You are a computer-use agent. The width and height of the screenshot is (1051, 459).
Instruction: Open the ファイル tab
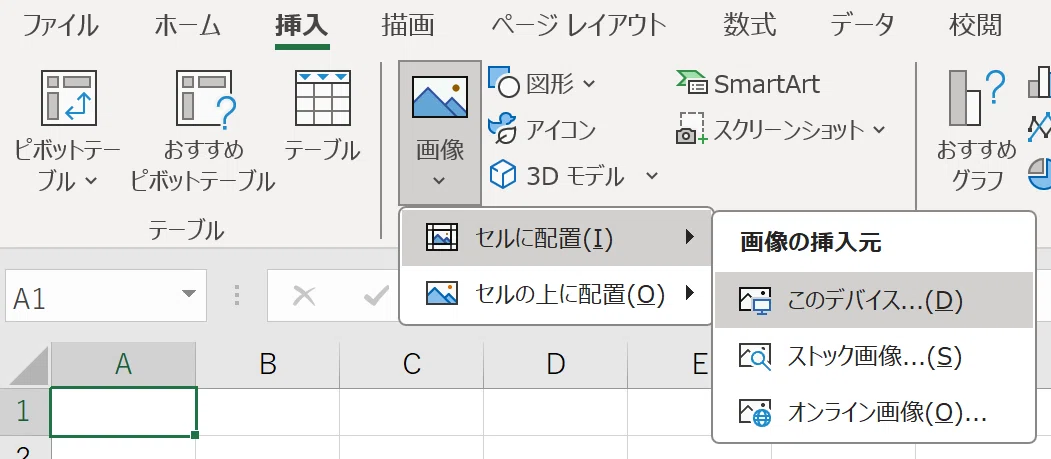coord(60,26)
